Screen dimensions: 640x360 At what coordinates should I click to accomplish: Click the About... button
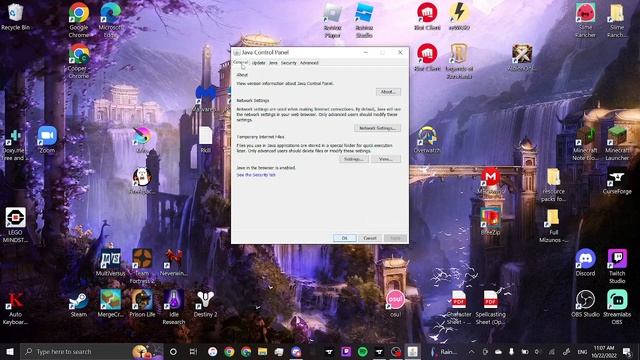pyautogui.click(x=388, y=92)
